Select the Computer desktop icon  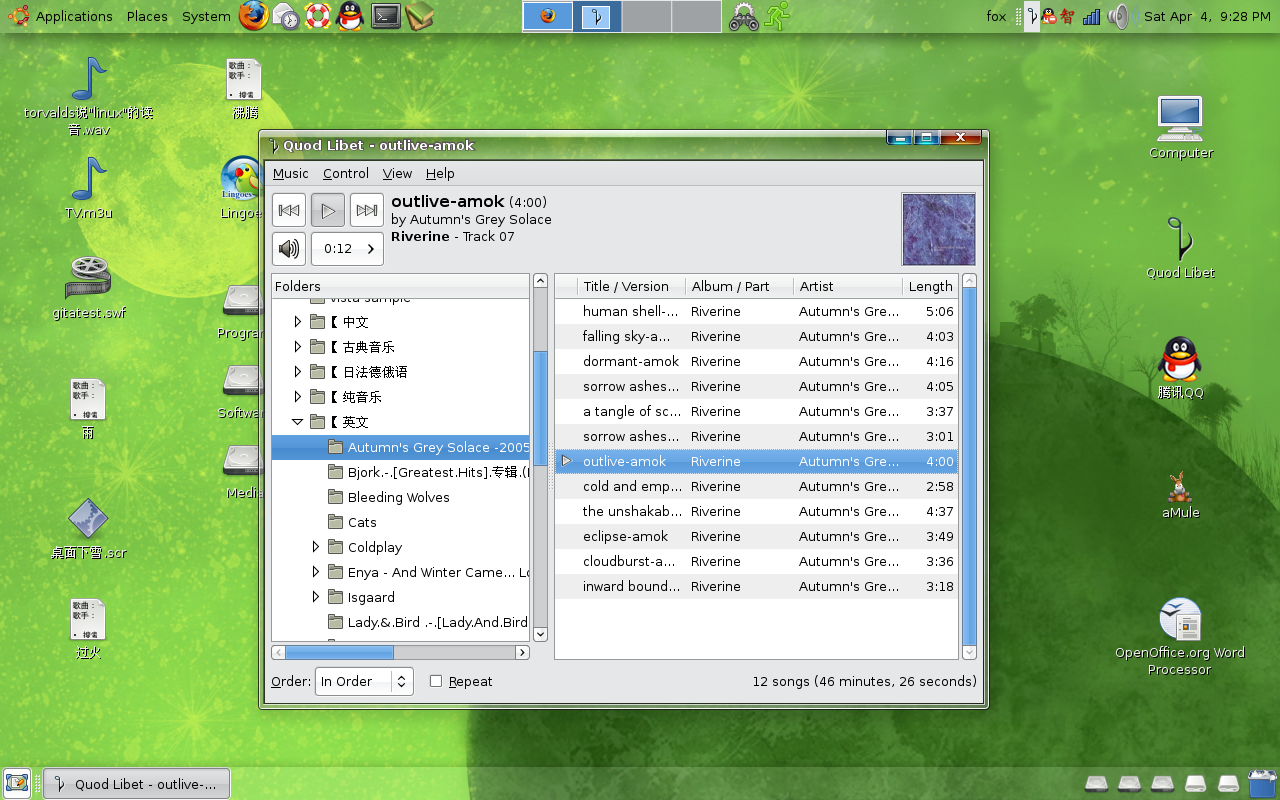tap(1180, 127)
